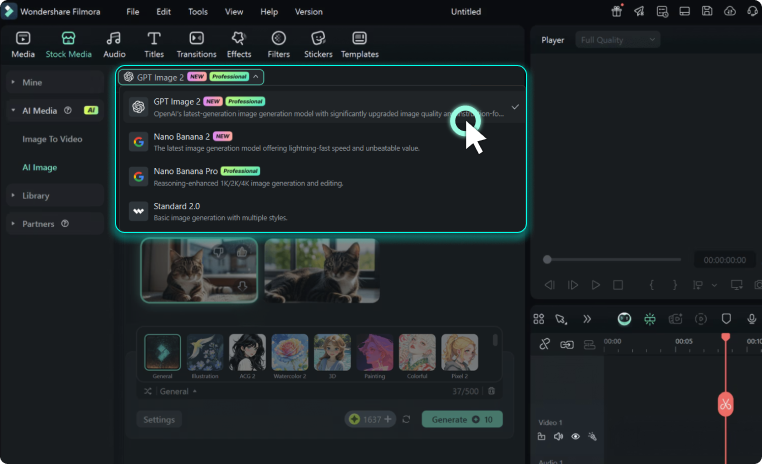Image resolution: width=762 pixels, height=464 pixels.
Task: Select the first cat image thumbnail
Action: [199, 271]
